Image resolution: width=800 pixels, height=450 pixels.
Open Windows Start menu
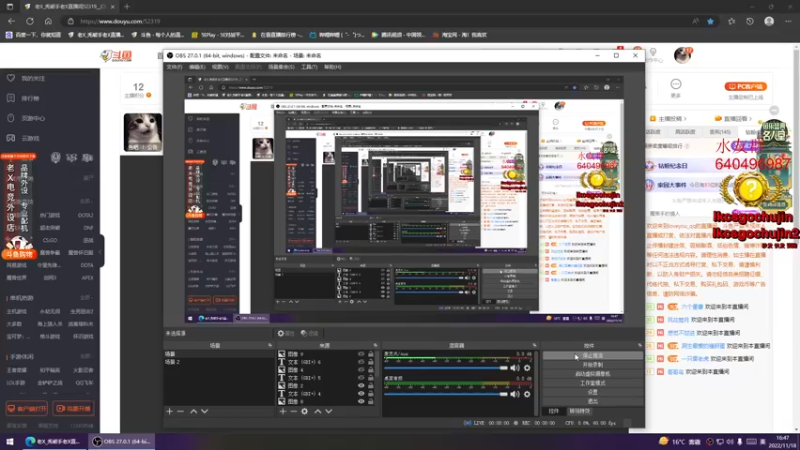[10, 441]
